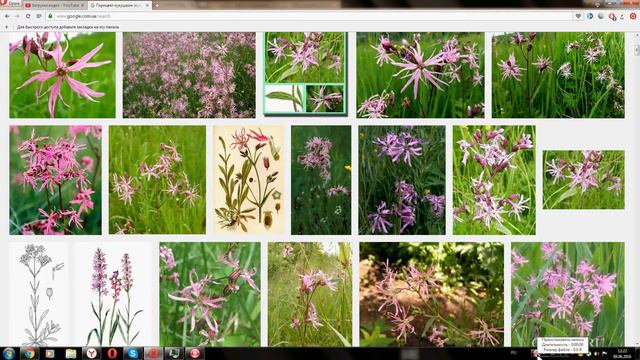Open the Windows Start menu
The image size is (640, 360).
click(9, 353)
